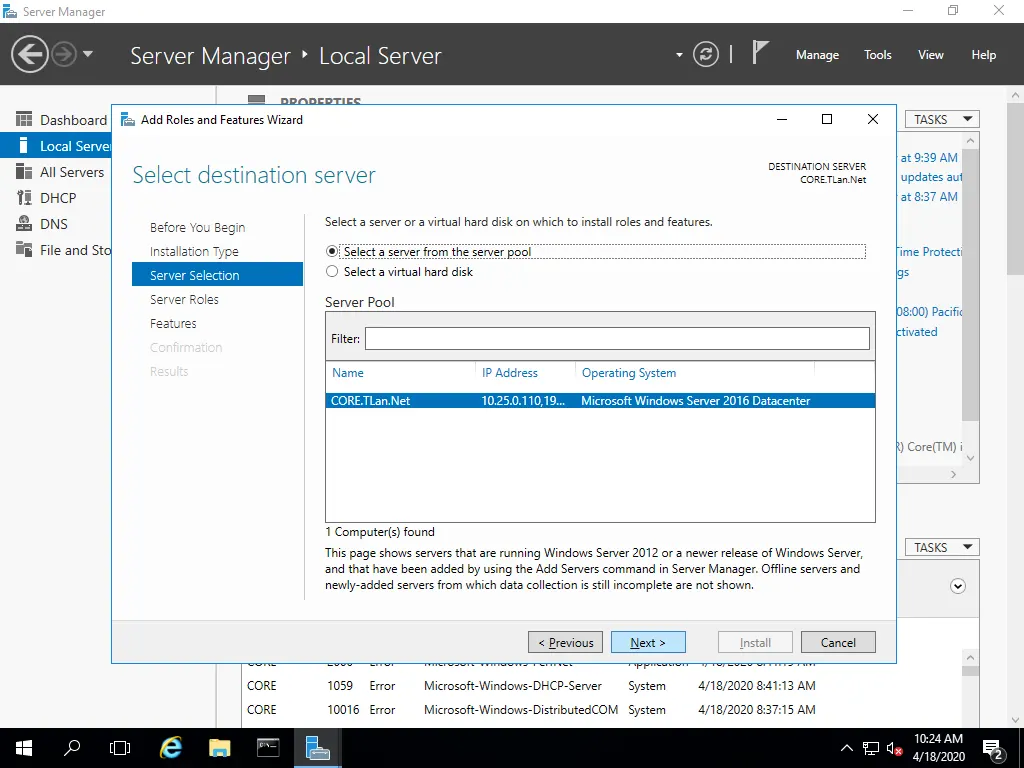The image size is (1024, 768).
Task: Sort by the IP Address column header
Action: [x=509, y=373]
